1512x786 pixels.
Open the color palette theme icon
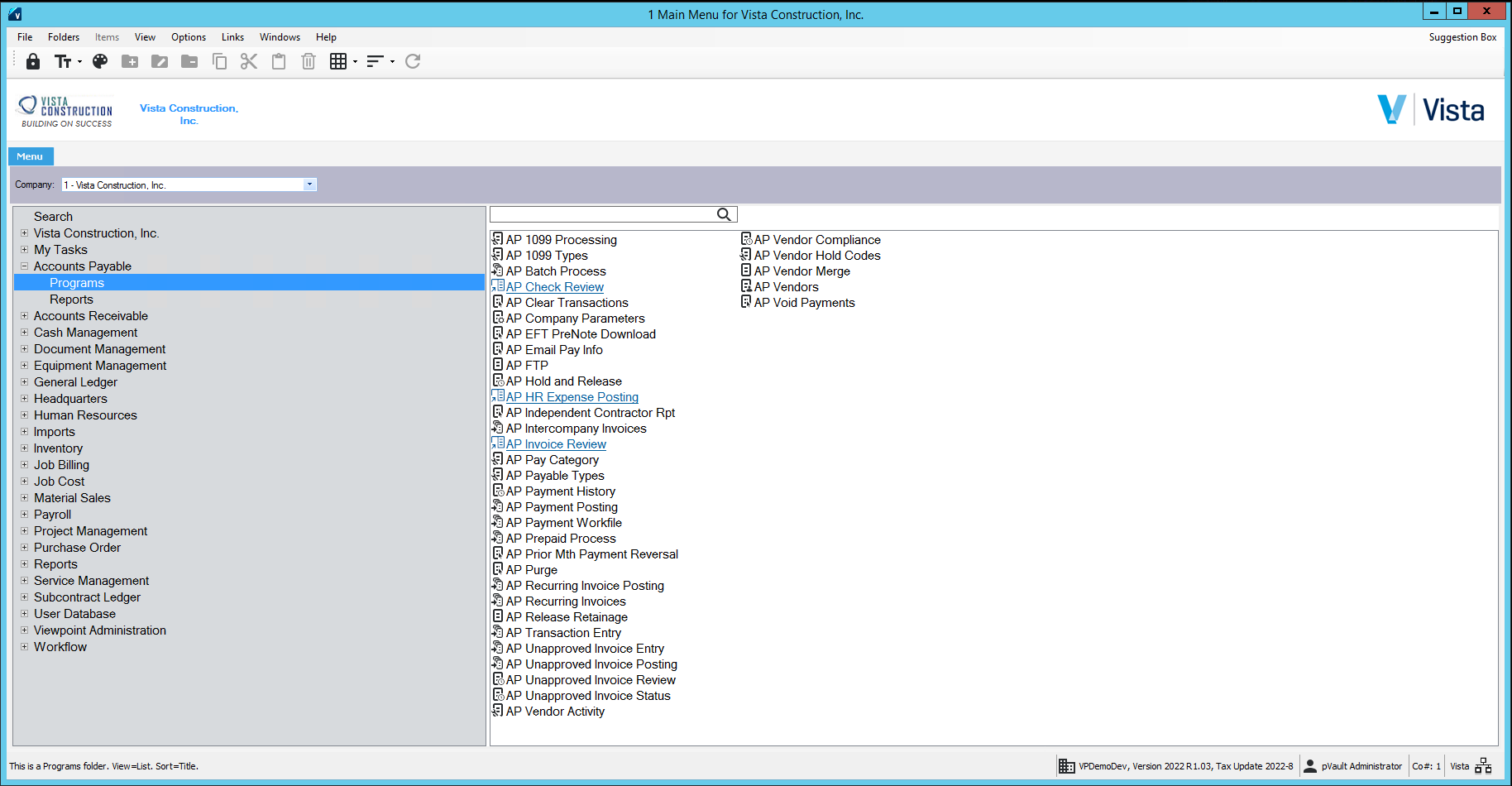pos(100,61)
